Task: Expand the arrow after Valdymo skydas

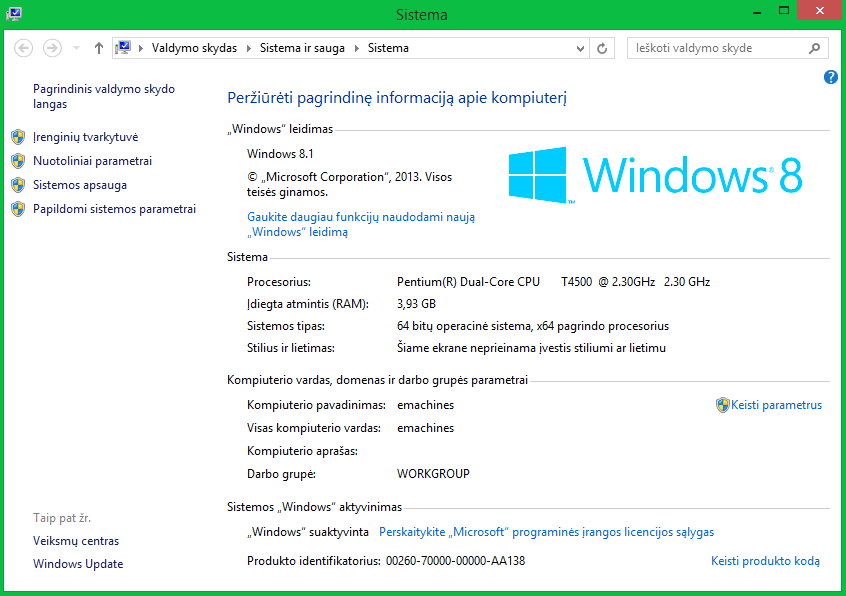Action: pyautogui.click(x=249, y=48)
